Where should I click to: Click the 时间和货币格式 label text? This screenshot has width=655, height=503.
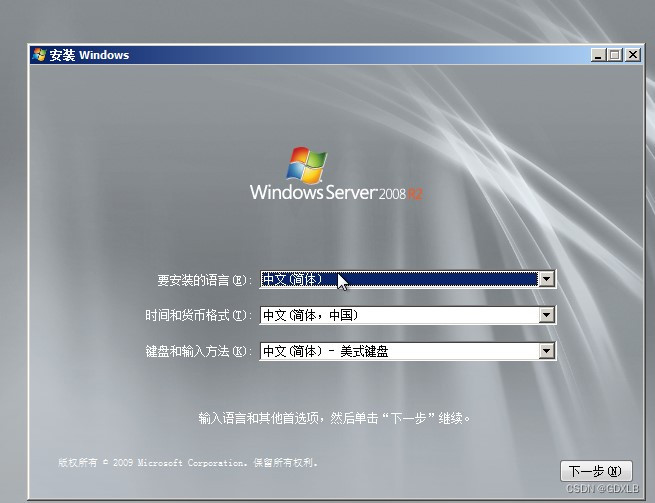198,315
